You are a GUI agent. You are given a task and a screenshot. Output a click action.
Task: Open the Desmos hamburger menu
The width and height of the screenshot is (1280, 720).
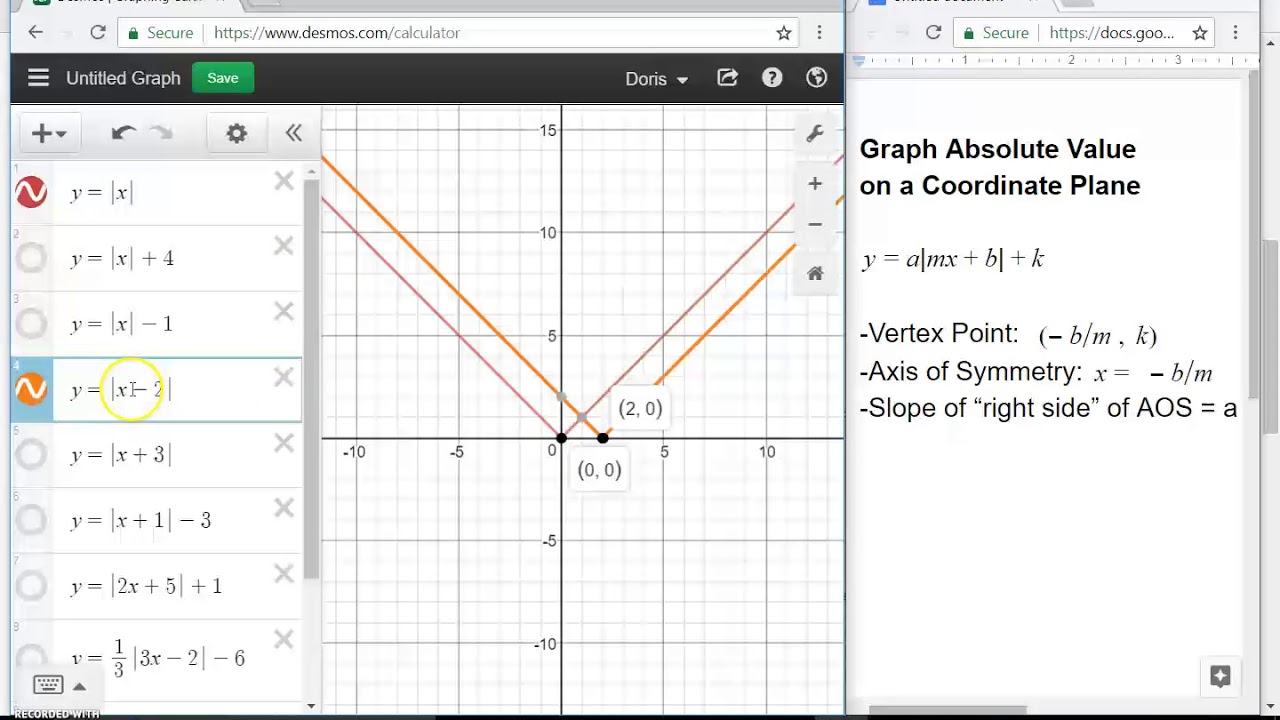pos(38,78)
